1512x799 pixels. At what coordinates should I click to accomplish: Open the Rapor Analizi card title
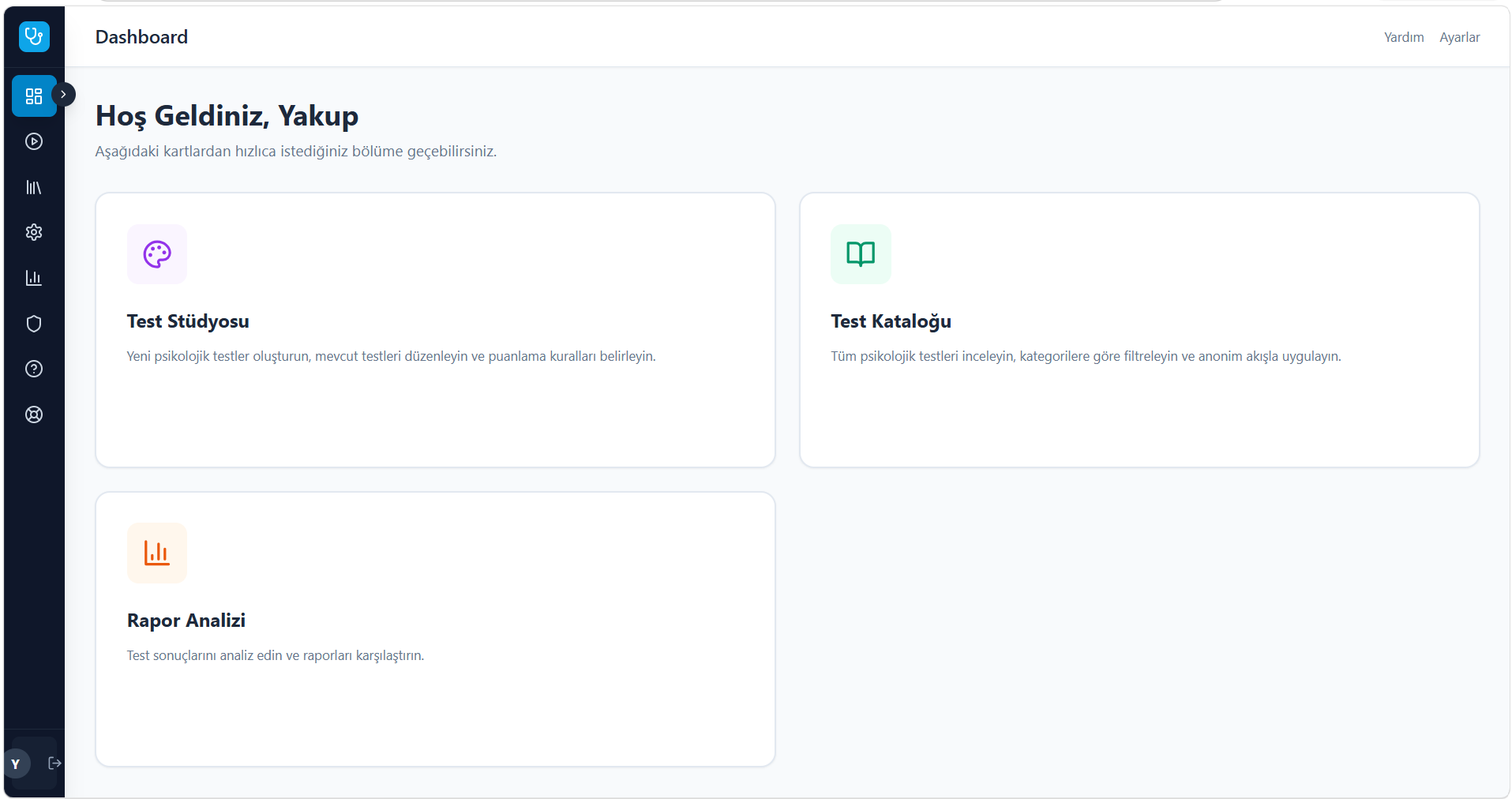click(186, 621)
